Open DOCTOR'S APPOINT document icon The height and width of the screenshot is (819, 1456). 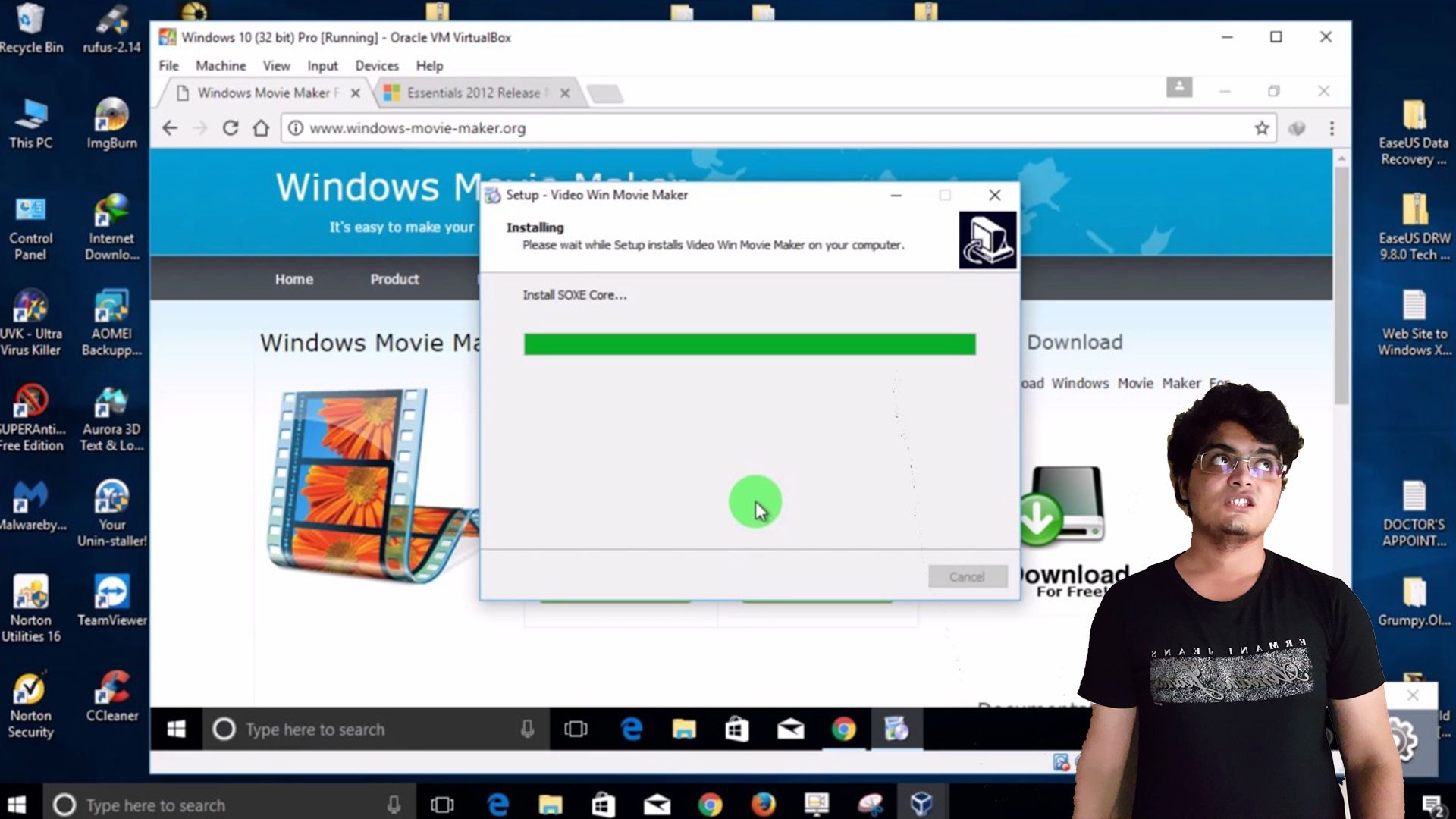1414,514
